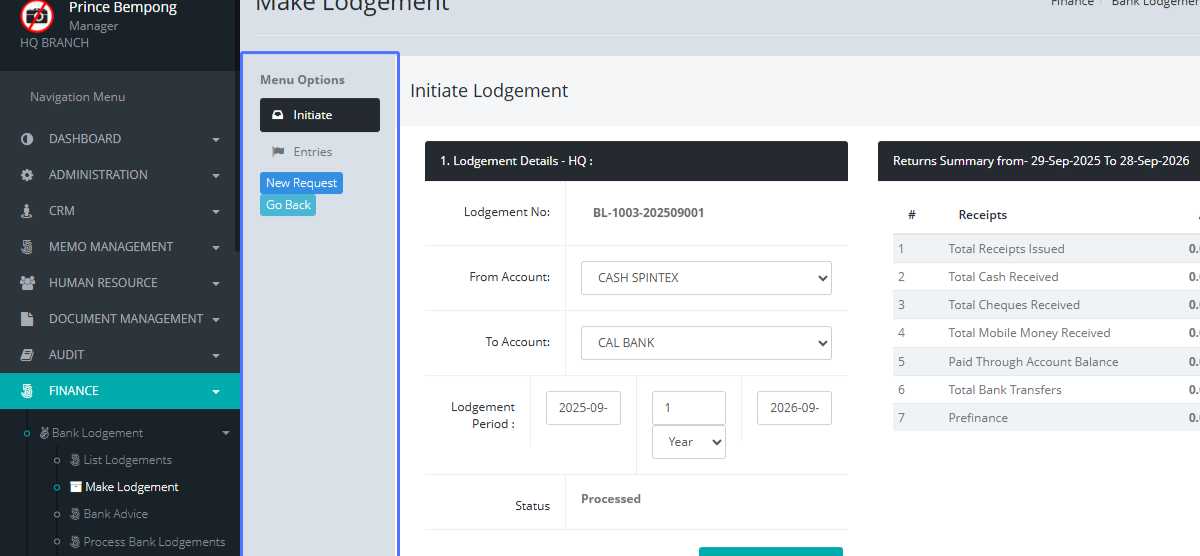Viewport: 1200px width, 556px height.
Task: Open the Year period unit dropdown
Action: point(688,442)
